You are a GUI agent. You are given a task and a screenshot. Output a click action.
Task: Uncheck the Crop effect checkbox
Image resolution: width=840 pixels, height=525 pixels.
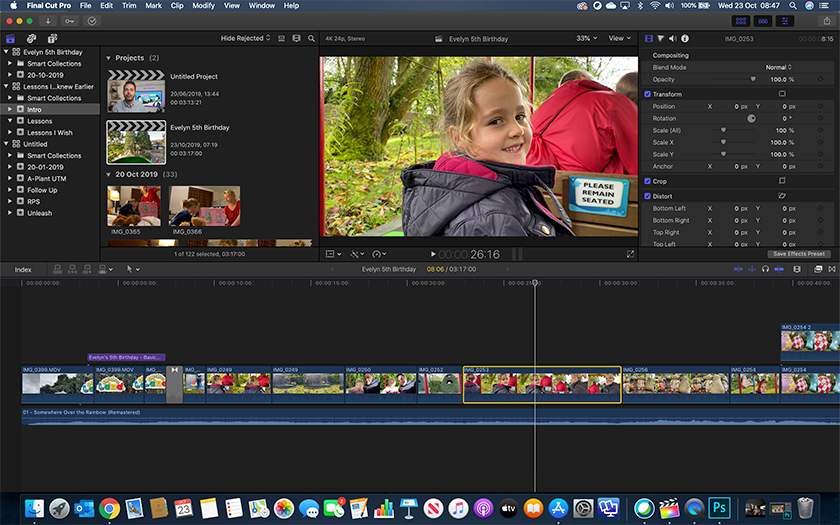pyautogui.click(x=648, y=181)
